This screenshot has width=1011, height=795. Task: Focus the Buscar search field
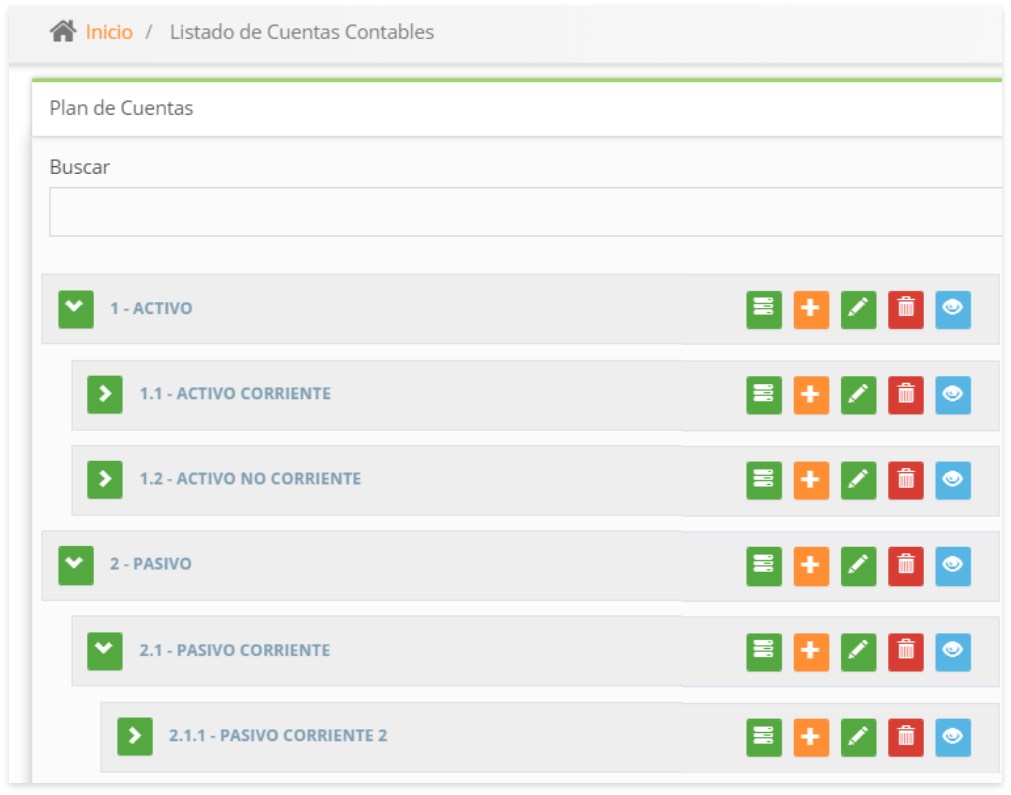pyautogui.click(x=525, y=211)
